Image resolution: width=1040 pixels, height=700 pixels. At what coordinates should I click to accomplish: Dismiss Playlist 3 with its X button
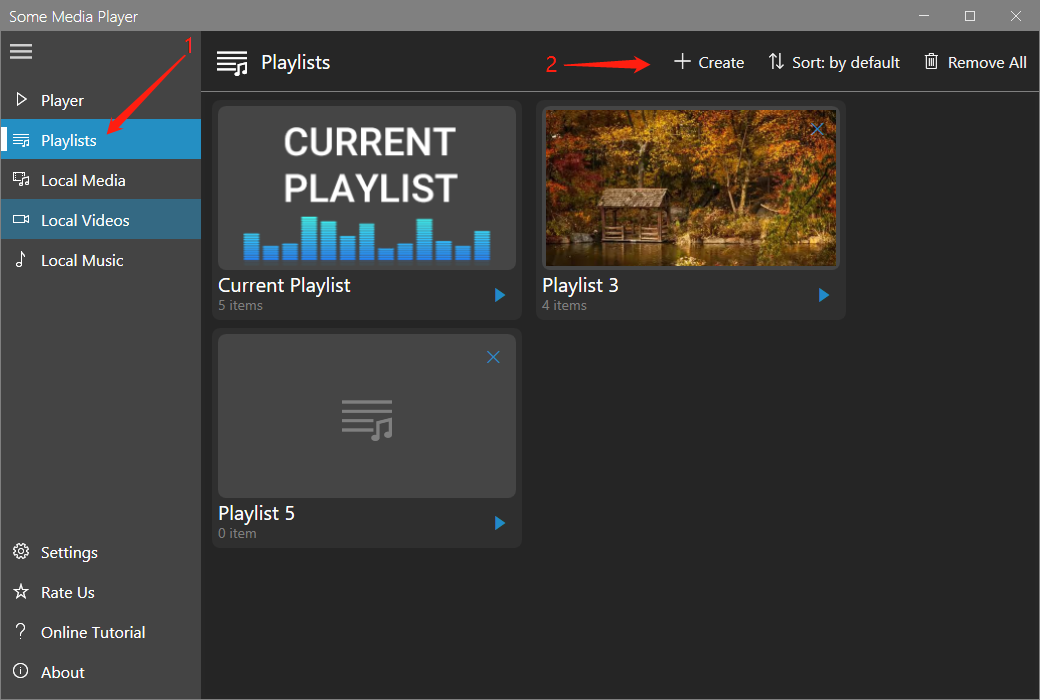[x=817, y=129]
